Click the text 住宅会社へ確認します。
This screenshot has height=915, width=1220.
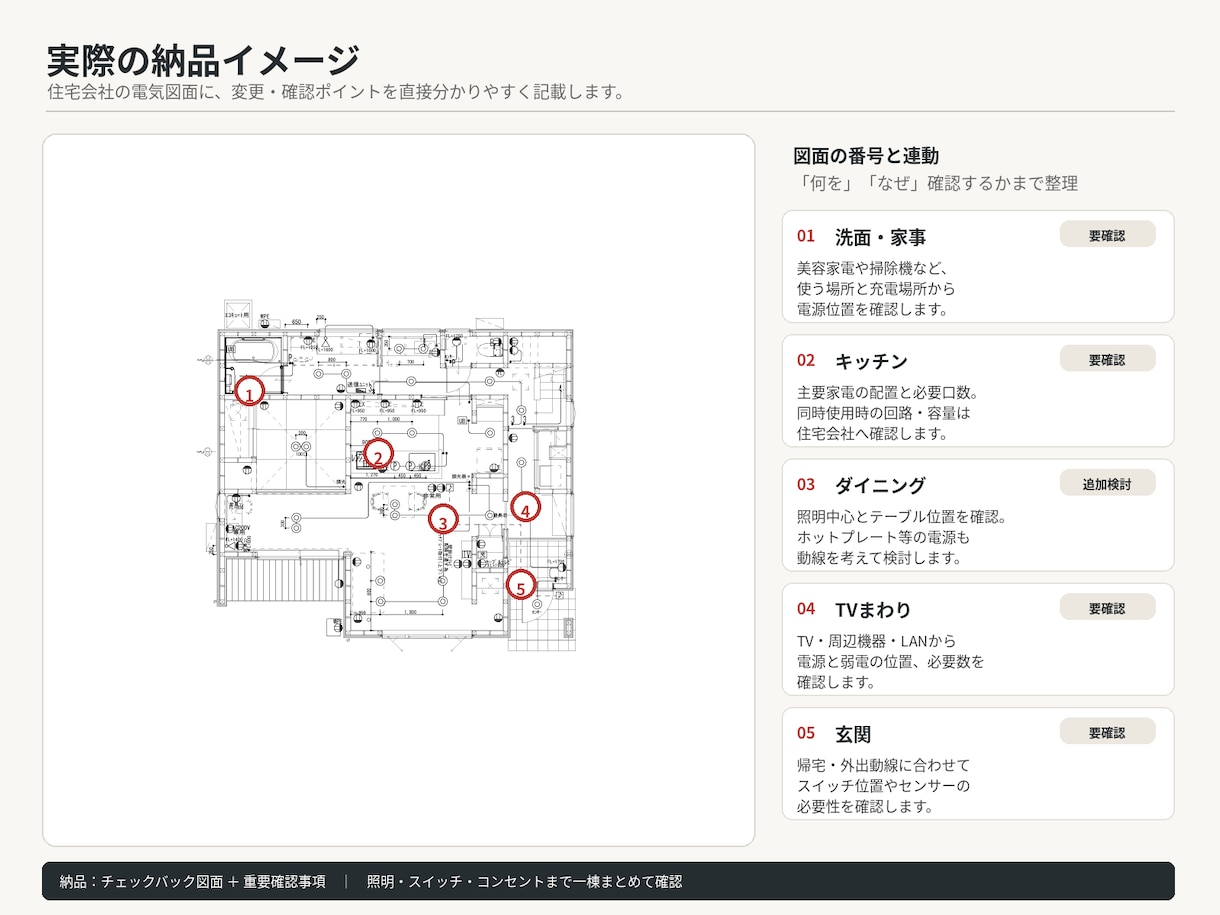pyautogui.click(x=872, y=433)
